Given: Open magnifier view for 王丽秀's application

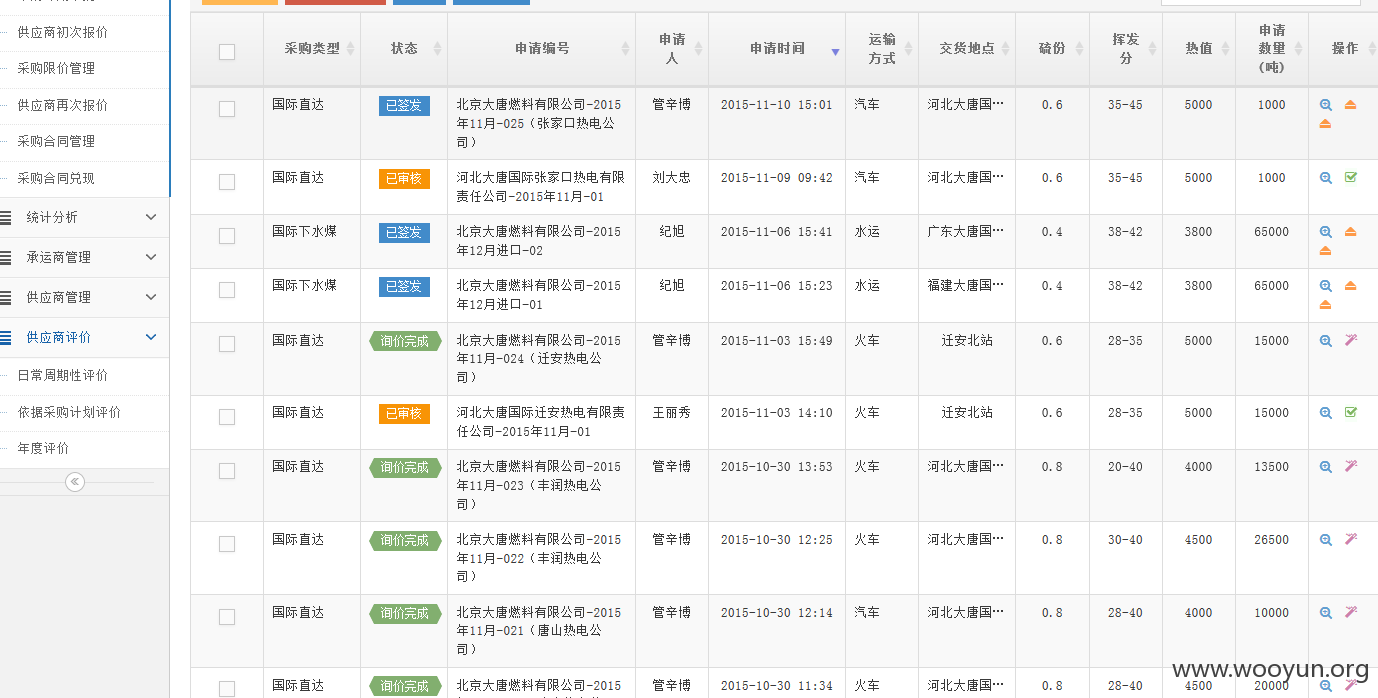Looking at the screenshot, I should (x=1326, y=413).
